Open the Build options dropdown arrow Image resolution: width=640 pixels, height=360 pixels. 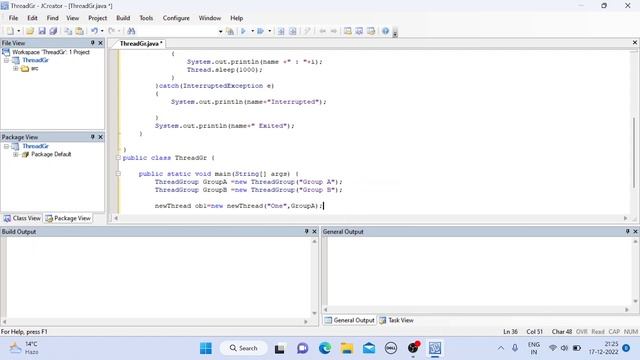(252, 31)
